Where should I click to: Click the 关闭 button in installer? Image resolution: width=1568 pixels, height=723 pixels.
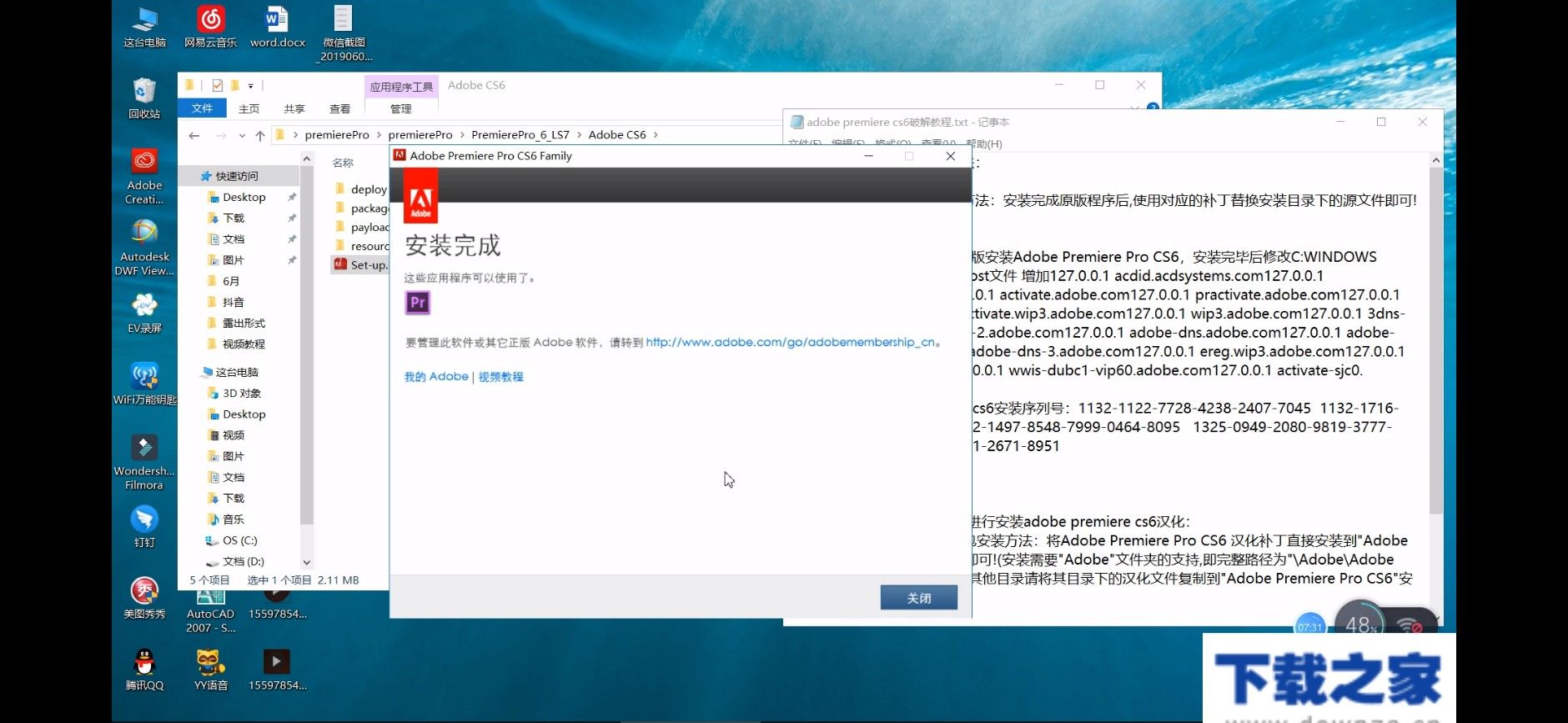(918, 597)
